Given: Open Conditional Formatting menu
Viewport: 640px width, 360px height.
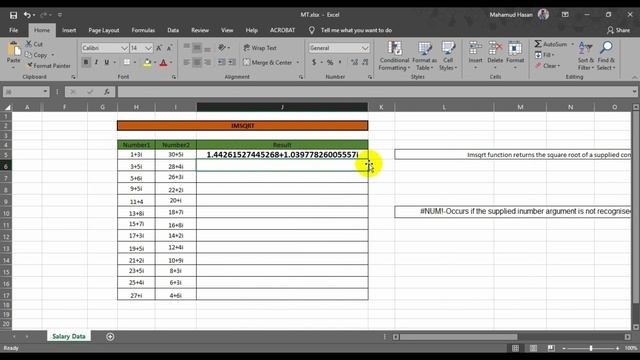Looking at the screenshot, I should [394, 56].
